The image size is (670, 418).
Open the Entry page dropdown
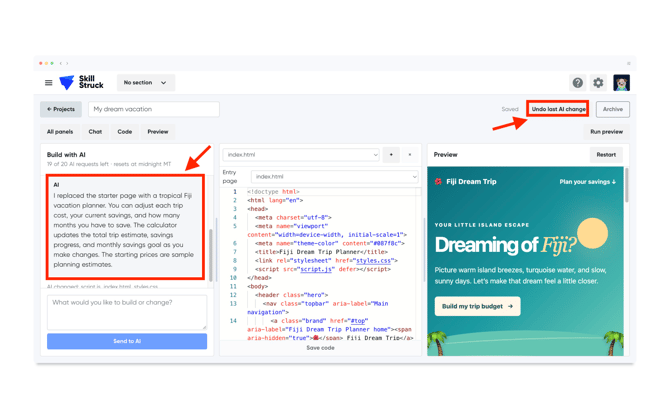pos(335,177)
